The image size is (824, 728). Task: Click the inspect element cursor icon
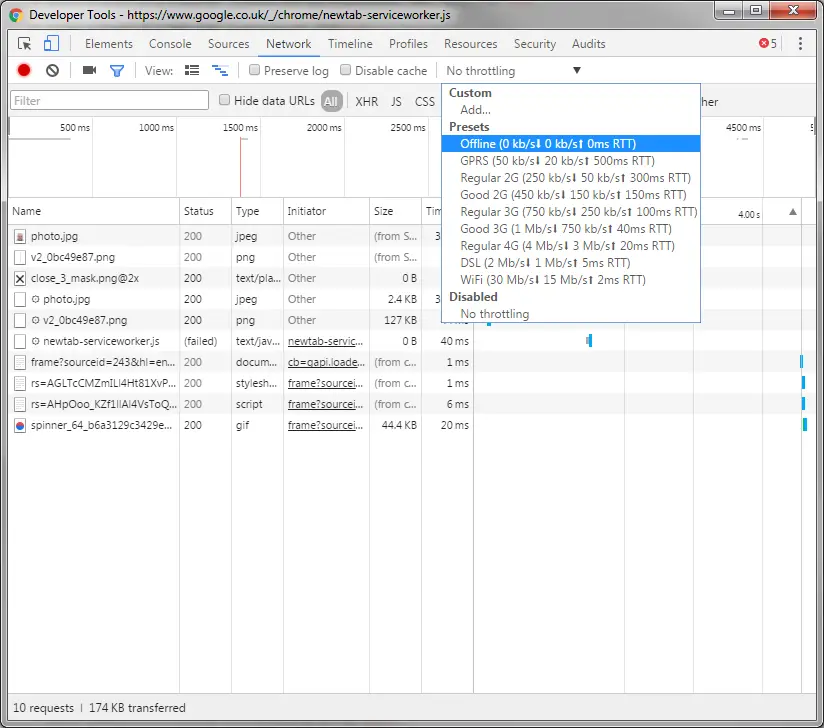pyautogui.click(x=25, y=44)
